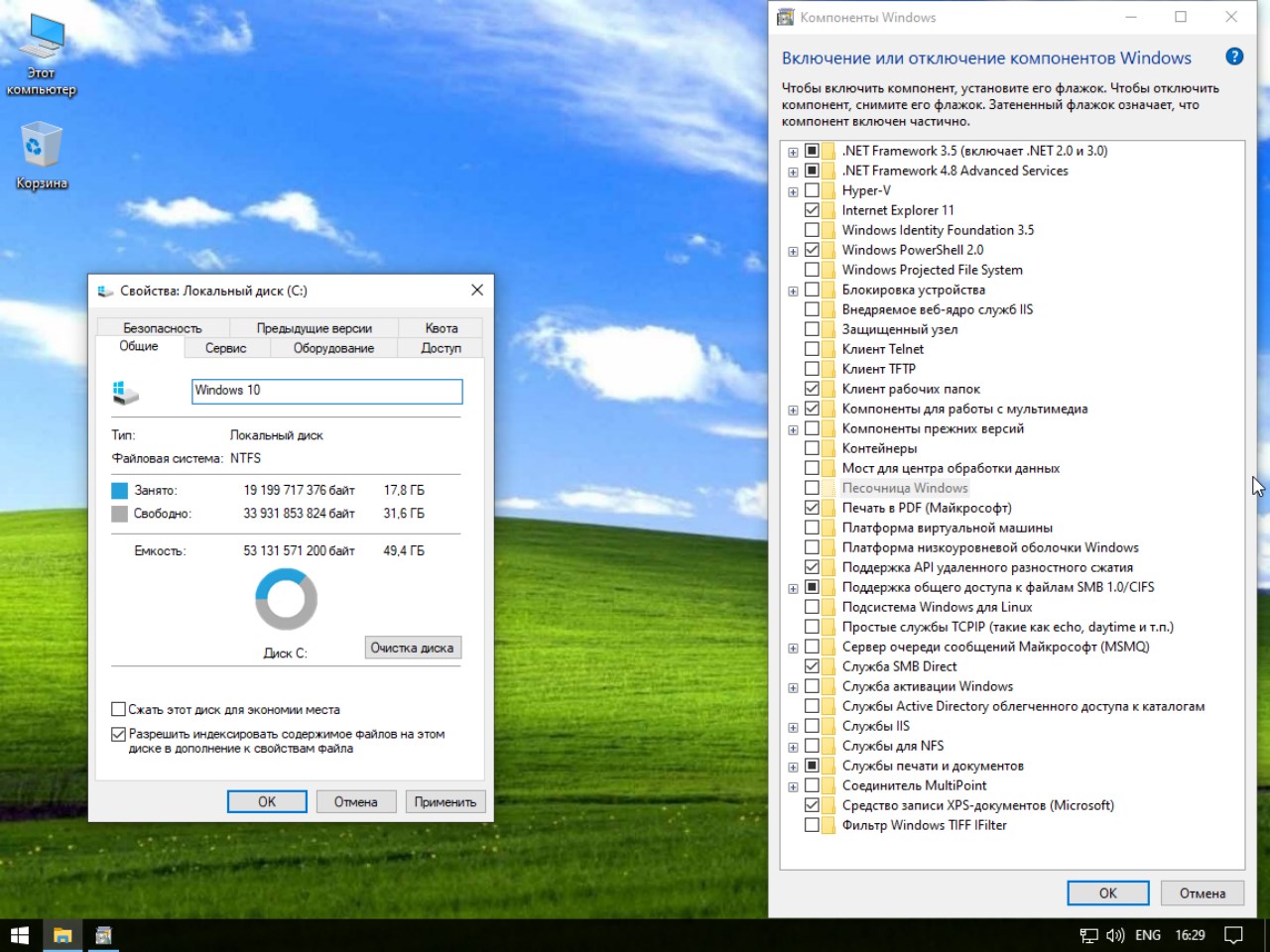Click Применить in disk properties
The width and height of the screenshot is (1270, 952).
click(x=444, y=801)
